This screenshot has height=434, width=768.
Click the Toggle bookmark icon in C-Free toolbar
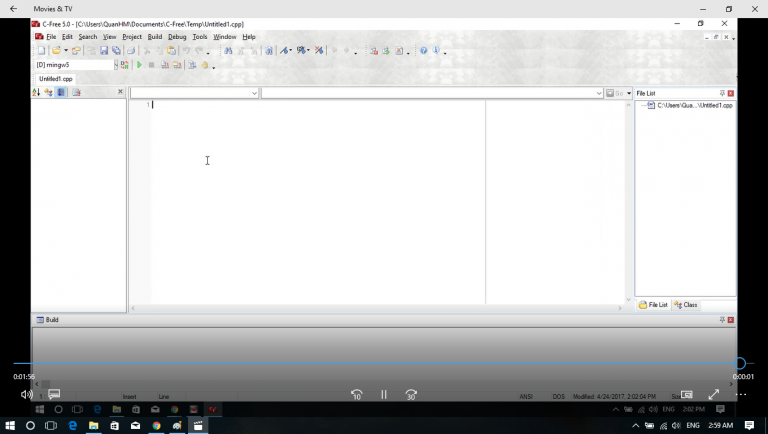(x=284, y=50)
